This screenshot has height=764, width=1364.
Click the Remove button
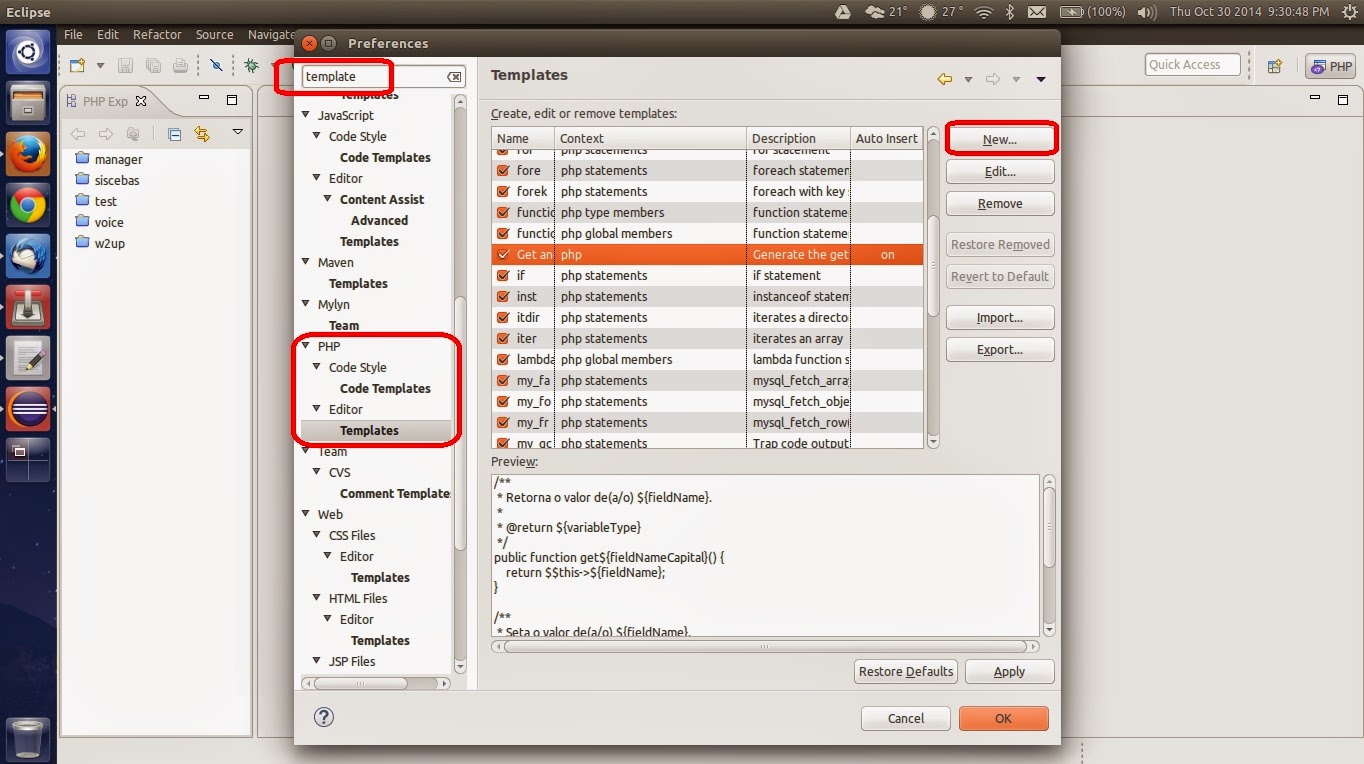point(1000,203)
